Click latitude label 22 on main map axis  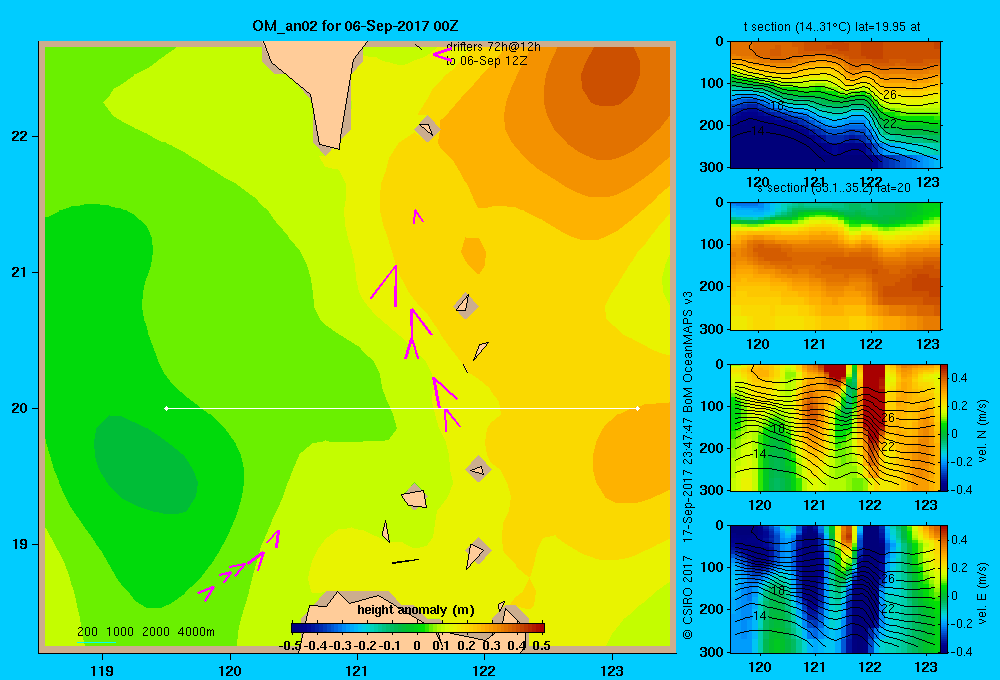click(x=20, y=137)
